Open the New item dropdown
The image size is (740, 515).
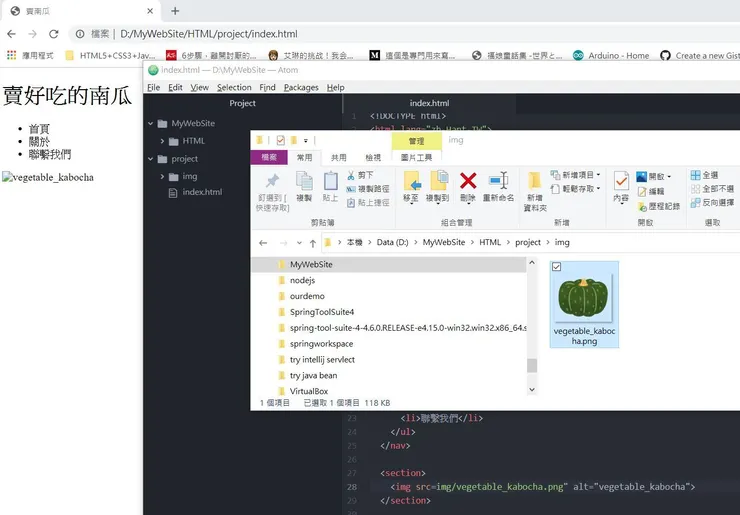pos(575,175)
